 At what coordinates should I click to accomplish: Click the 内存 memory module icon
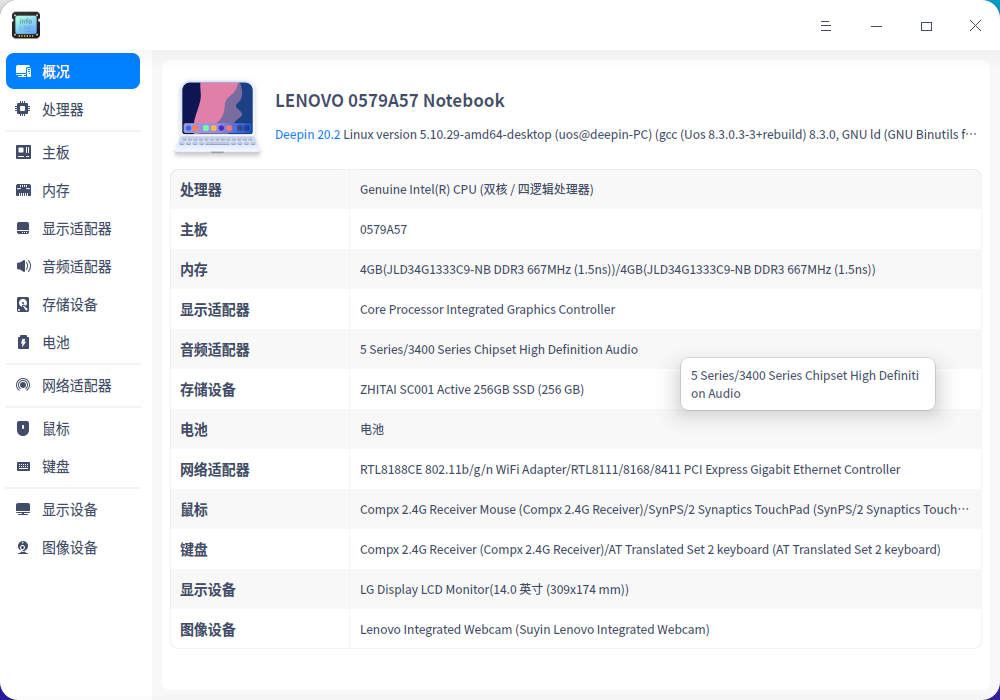[23, 190]
